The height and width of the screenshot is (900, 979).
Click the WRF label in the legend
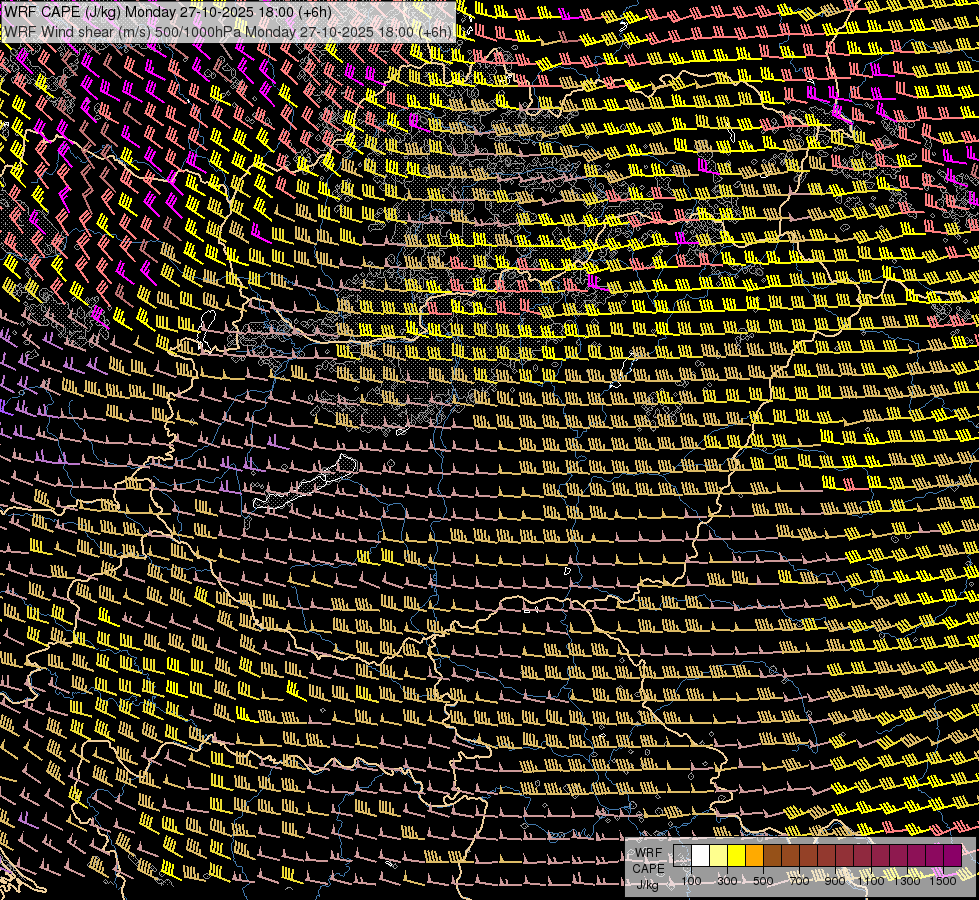point(648,853)
